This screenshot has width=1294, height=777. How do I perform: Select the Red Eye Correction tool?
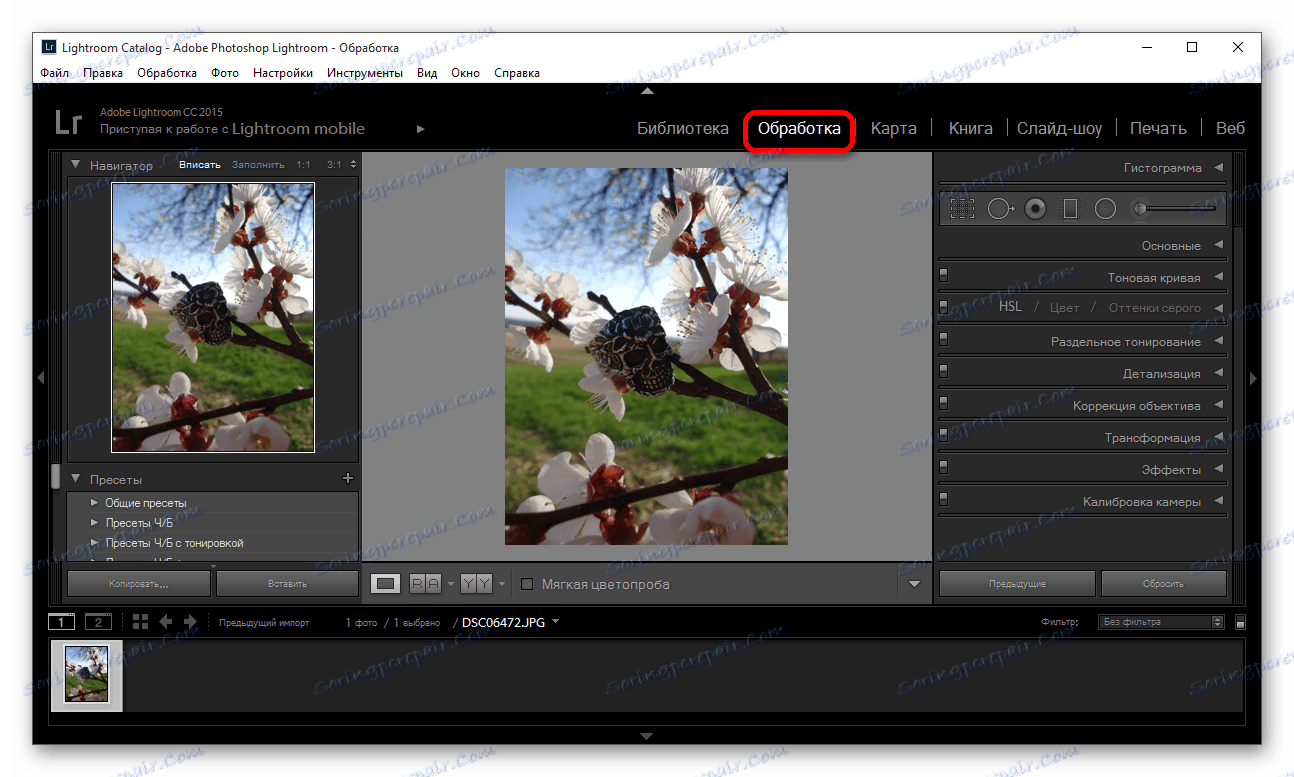(x=1035, y=208)
